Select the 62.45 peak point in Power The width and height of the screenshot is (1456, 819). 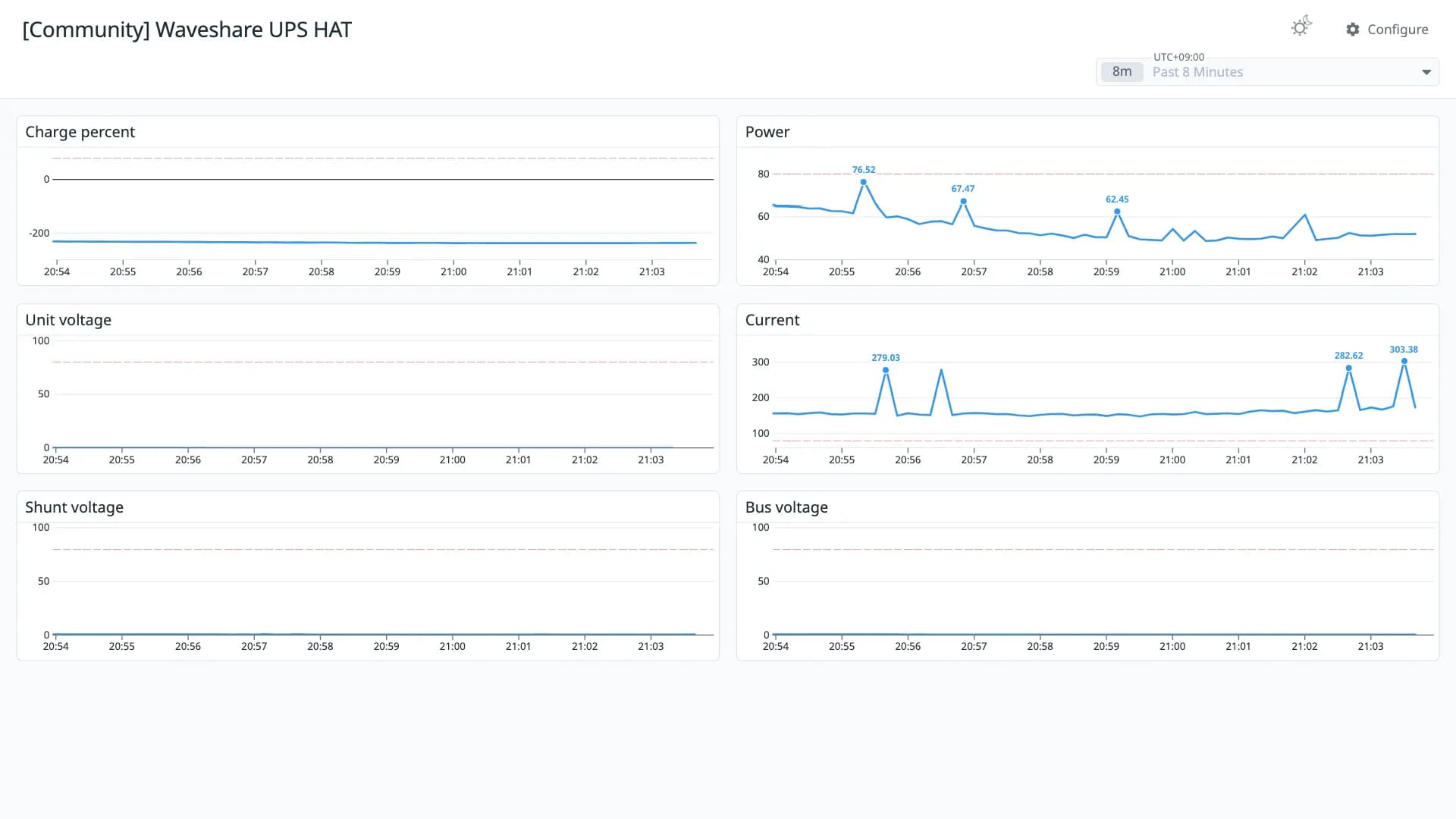click(1117, 212)
